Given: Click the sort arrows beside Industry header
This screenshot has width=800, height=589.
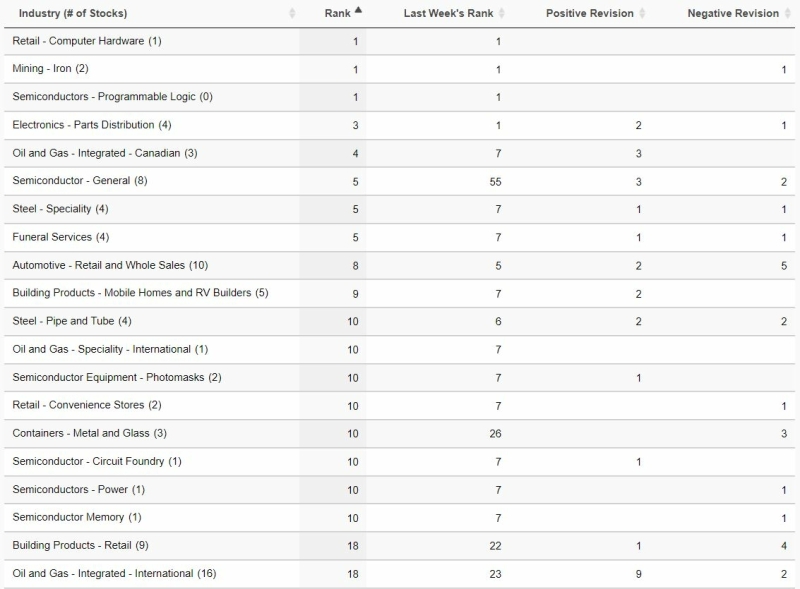Looking at the screenshot, I should (x=292, y=13).
